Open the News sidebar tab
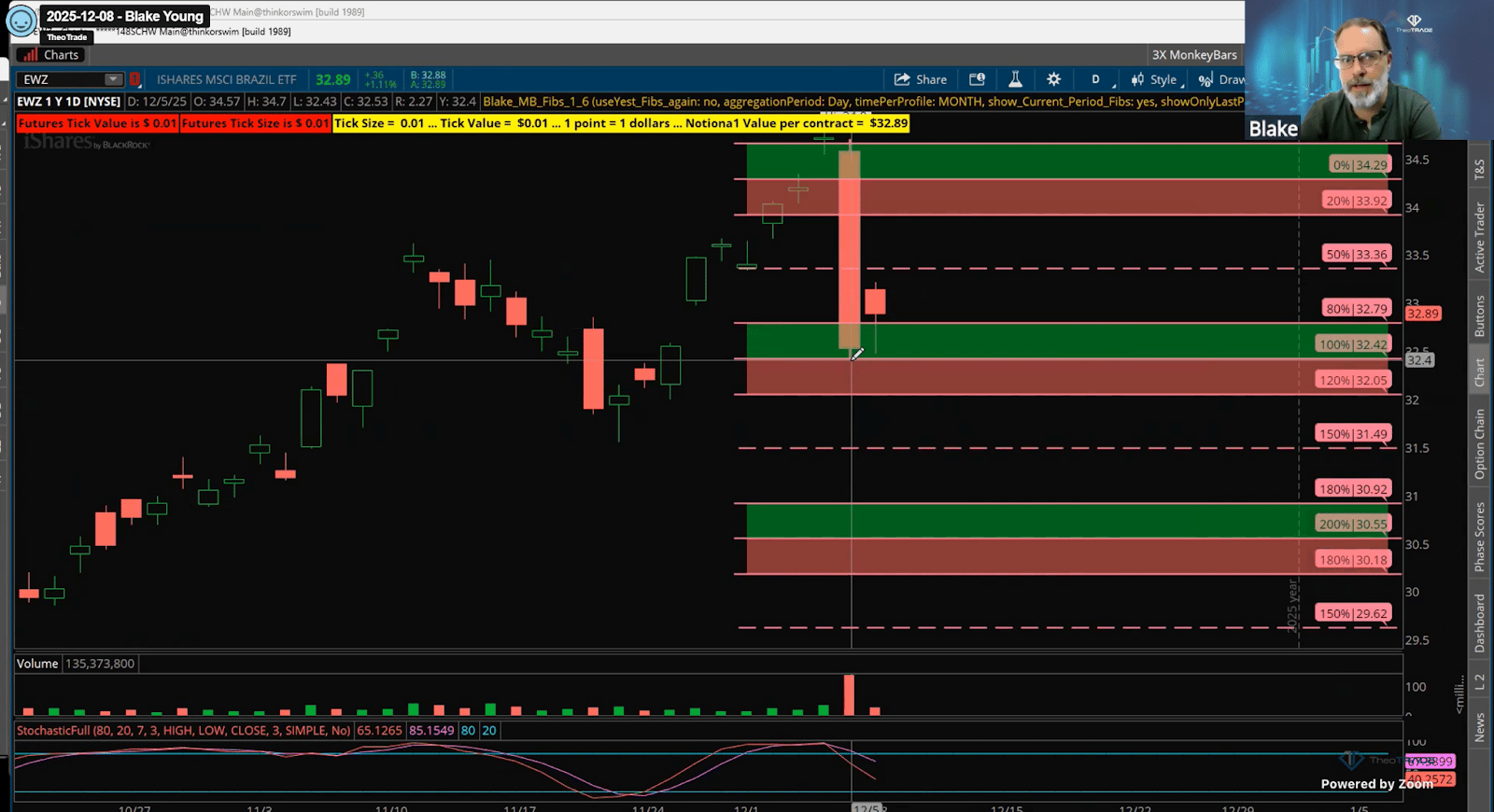Image resolution: width=1494 pixels, height=812 pixels. click(1479, 727)
